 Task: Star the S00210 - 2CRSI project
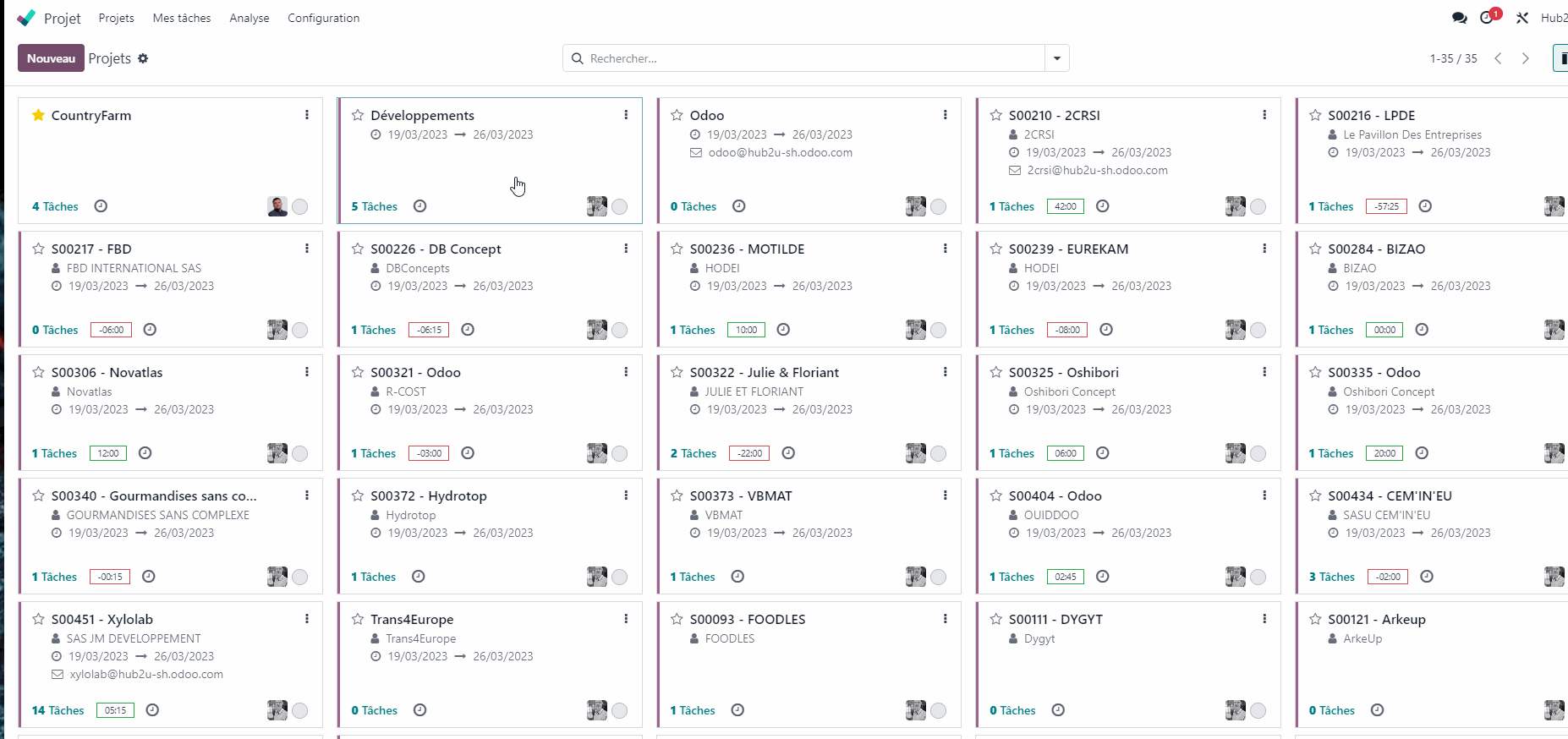tap(995, 115)
